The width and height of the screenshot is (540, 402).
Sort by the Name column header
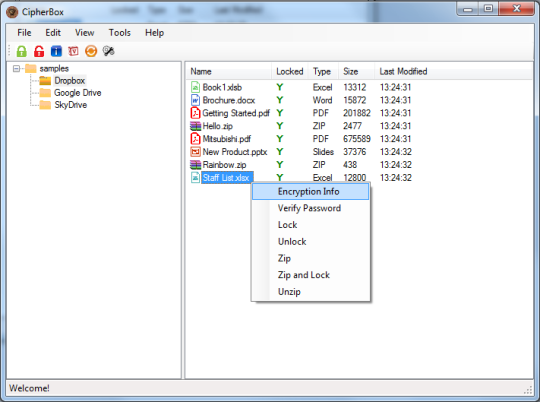click(229, 71)
